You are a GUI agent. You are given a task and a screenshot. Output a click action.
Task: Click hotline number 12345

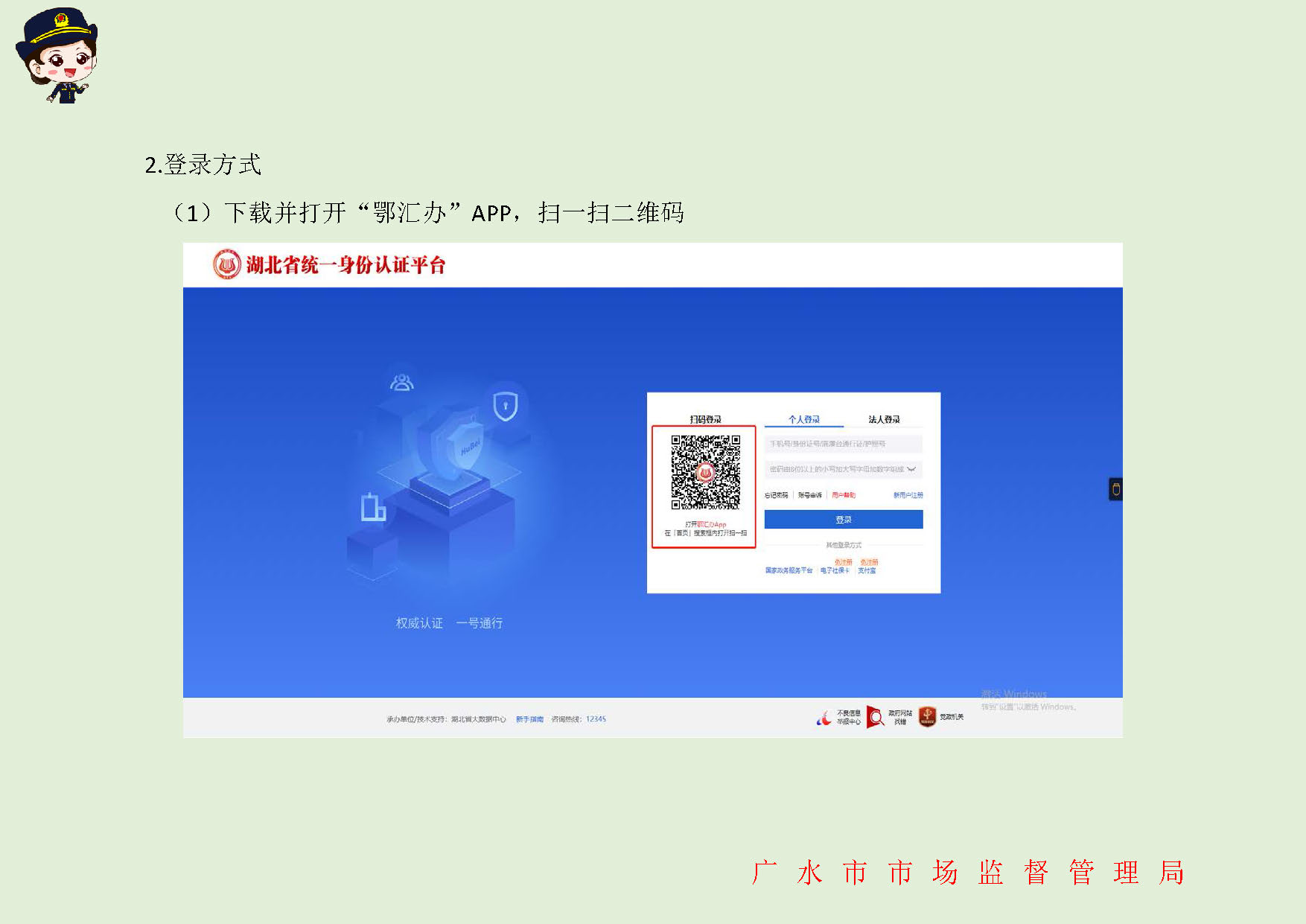(596, 719)
